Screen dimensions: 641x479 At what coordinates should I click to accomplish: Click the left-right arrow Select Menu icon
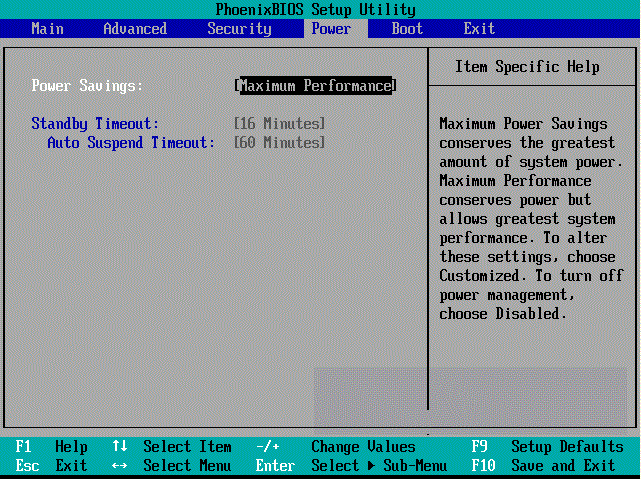coord(120,466)
